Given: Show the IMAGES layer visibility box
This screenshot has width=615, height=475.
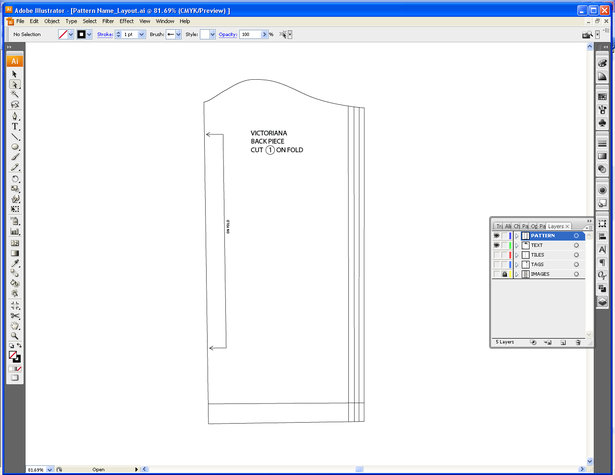Looking at the screenshot, I should (x=497, y=274).
